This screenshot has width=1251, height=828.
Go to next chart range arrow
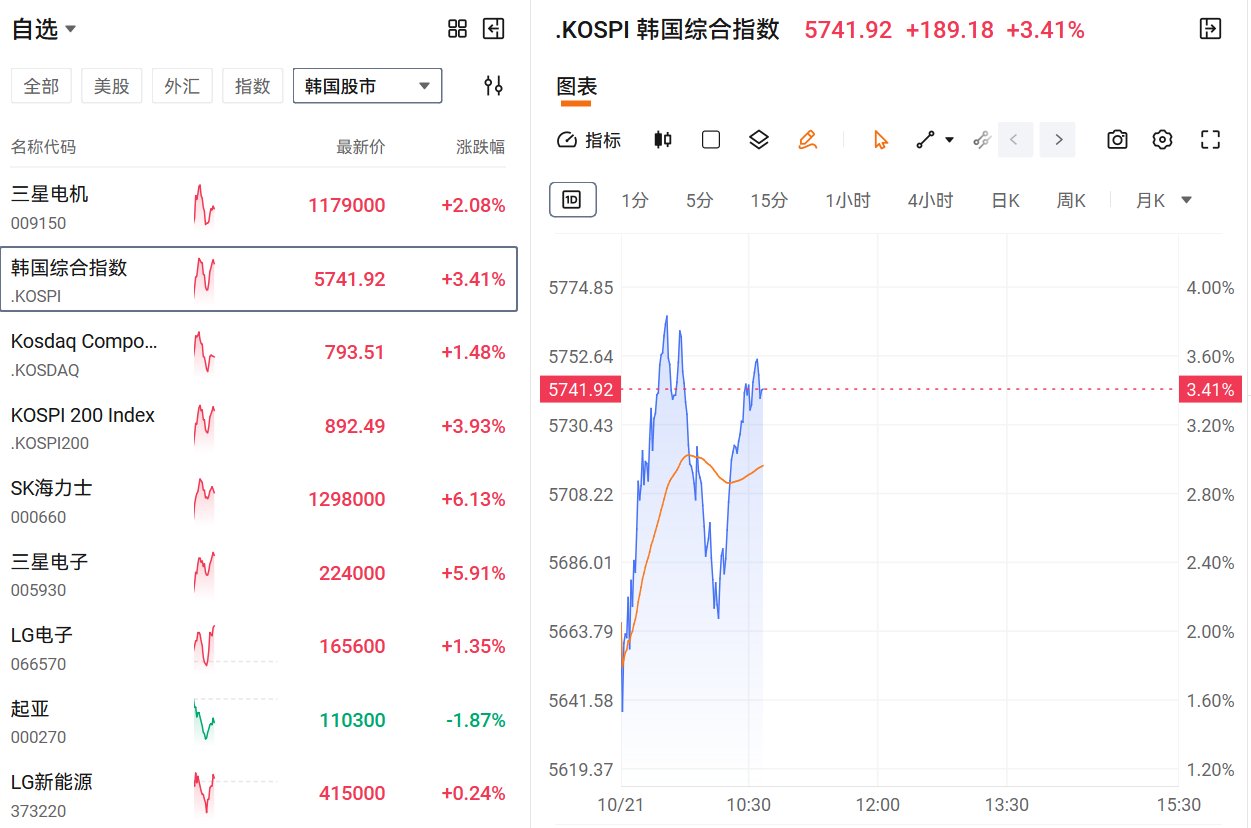tap(1058, 140)
